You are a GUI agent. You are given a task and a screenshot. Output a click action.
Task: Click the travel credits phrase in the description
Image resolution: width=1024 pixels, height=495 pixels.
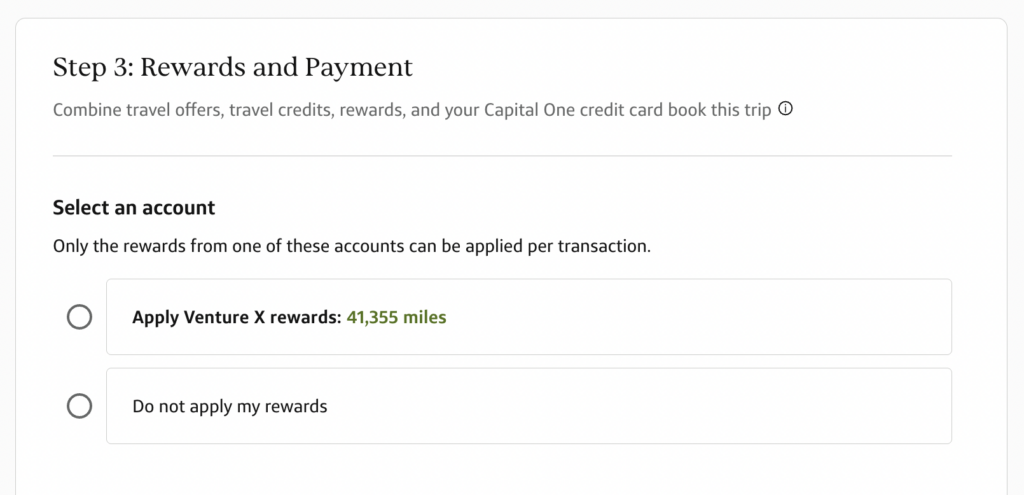pos(281,110)
